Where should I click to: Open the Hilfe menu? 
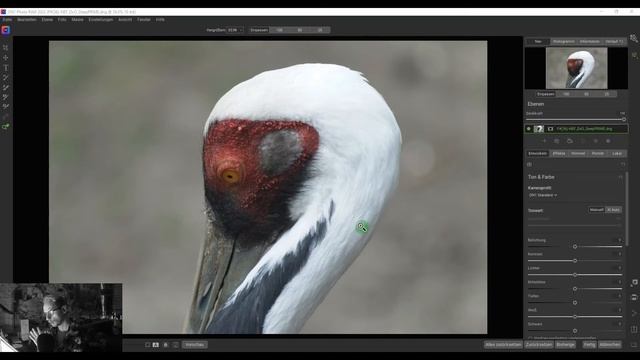pyautogui.click(x=160, y=20)
